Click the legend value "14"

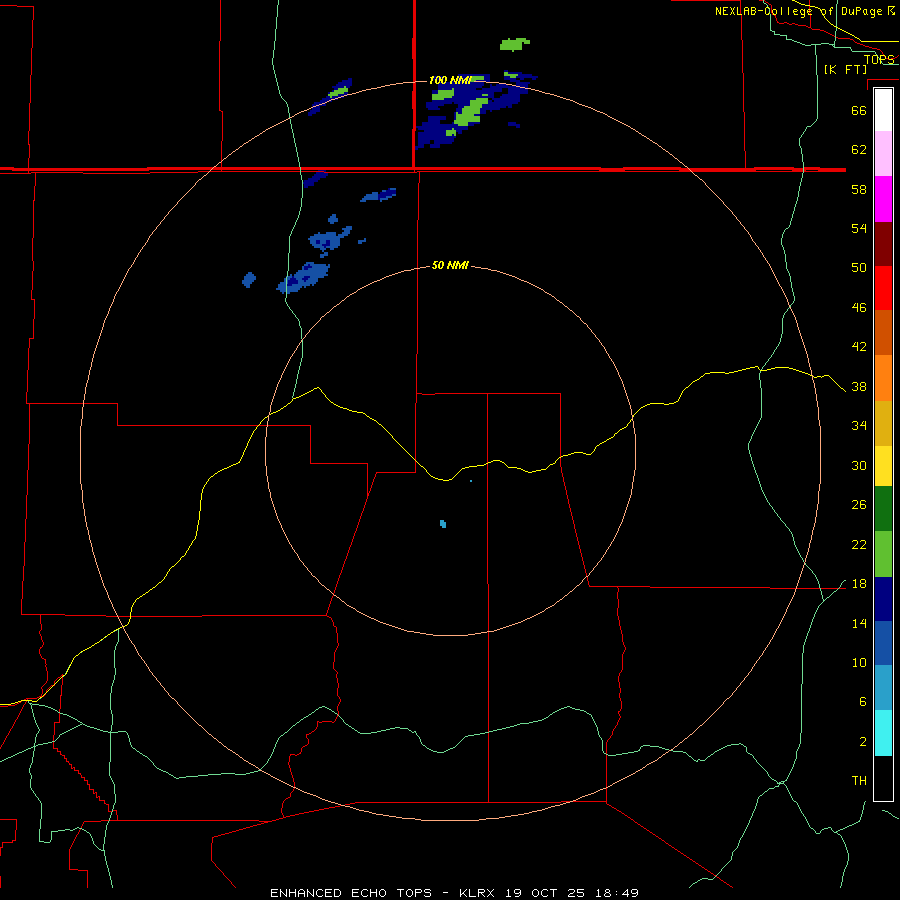click(859, 623)
